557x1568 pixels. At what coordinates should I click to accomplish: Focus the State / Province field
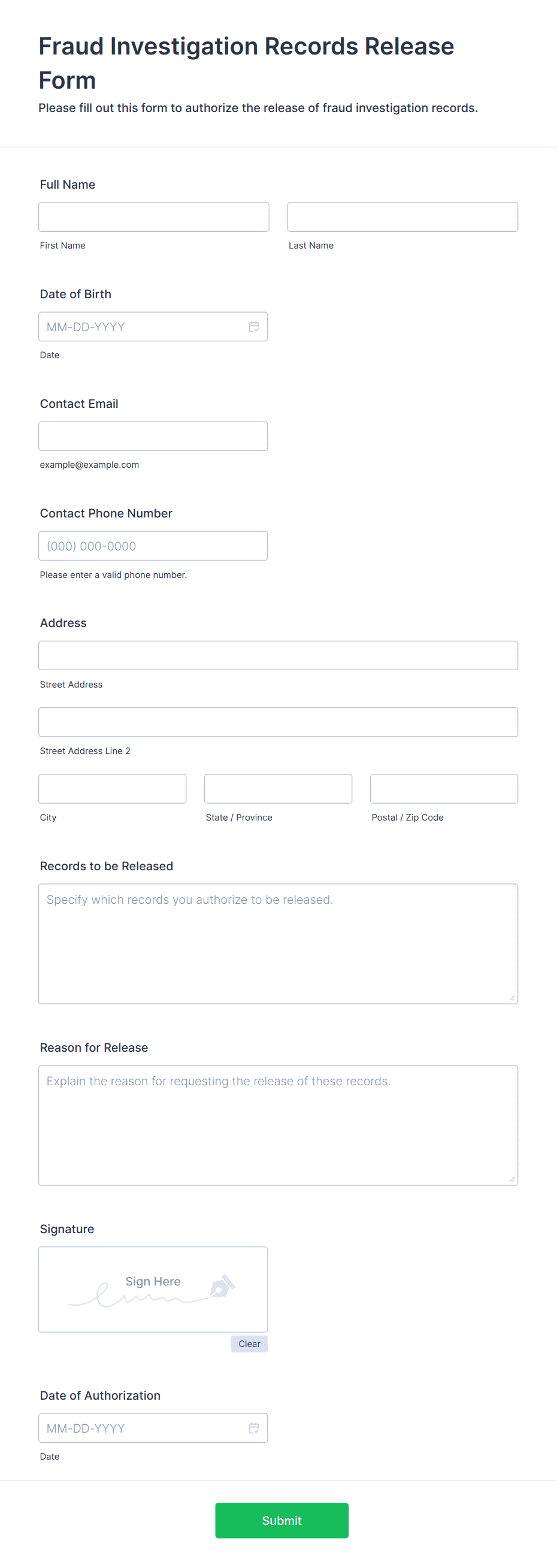click(278, 789)
